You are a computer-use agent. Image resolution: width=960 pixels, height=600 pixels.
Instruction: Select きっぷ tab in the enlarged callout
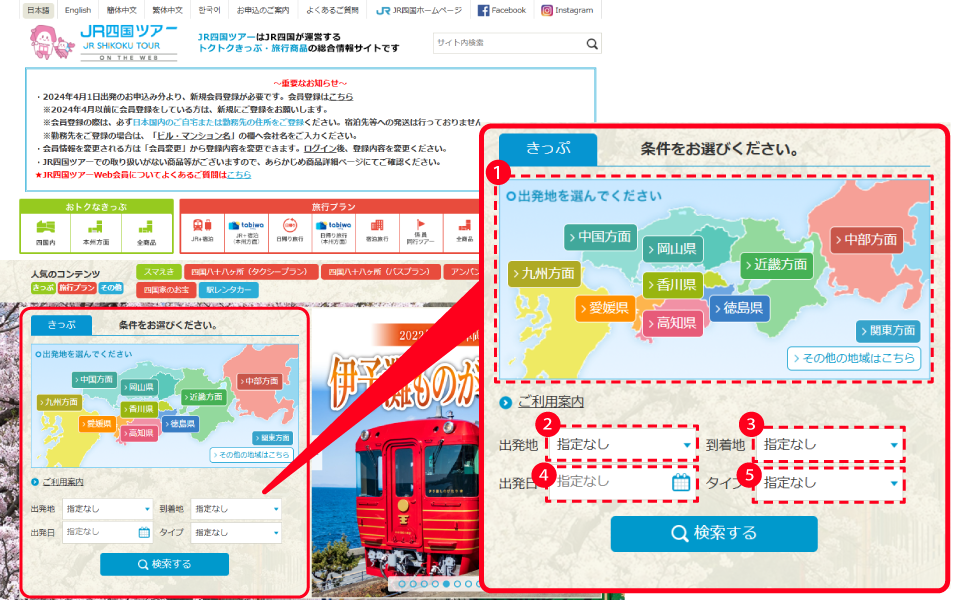click(x=548, y=149)
